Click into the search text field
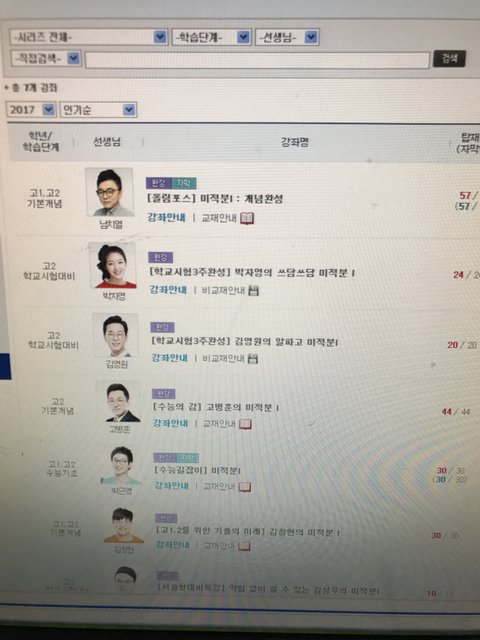Image resolution: width=480 pixels, height=640 pixels. tap(258, 60)
